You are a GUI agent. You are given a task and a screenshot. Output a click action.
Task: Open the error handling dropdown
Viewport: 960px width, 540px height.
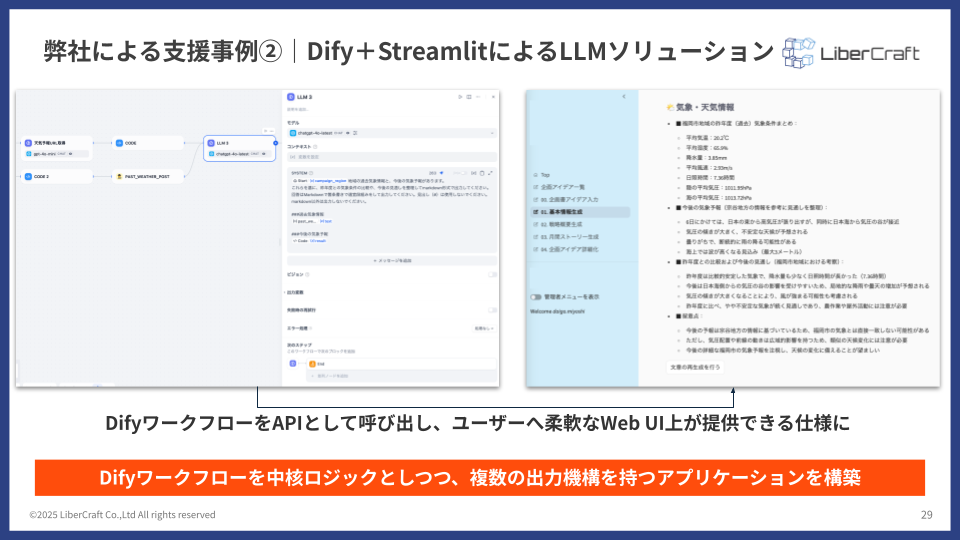pyautogui.click(x=484, y=329)
